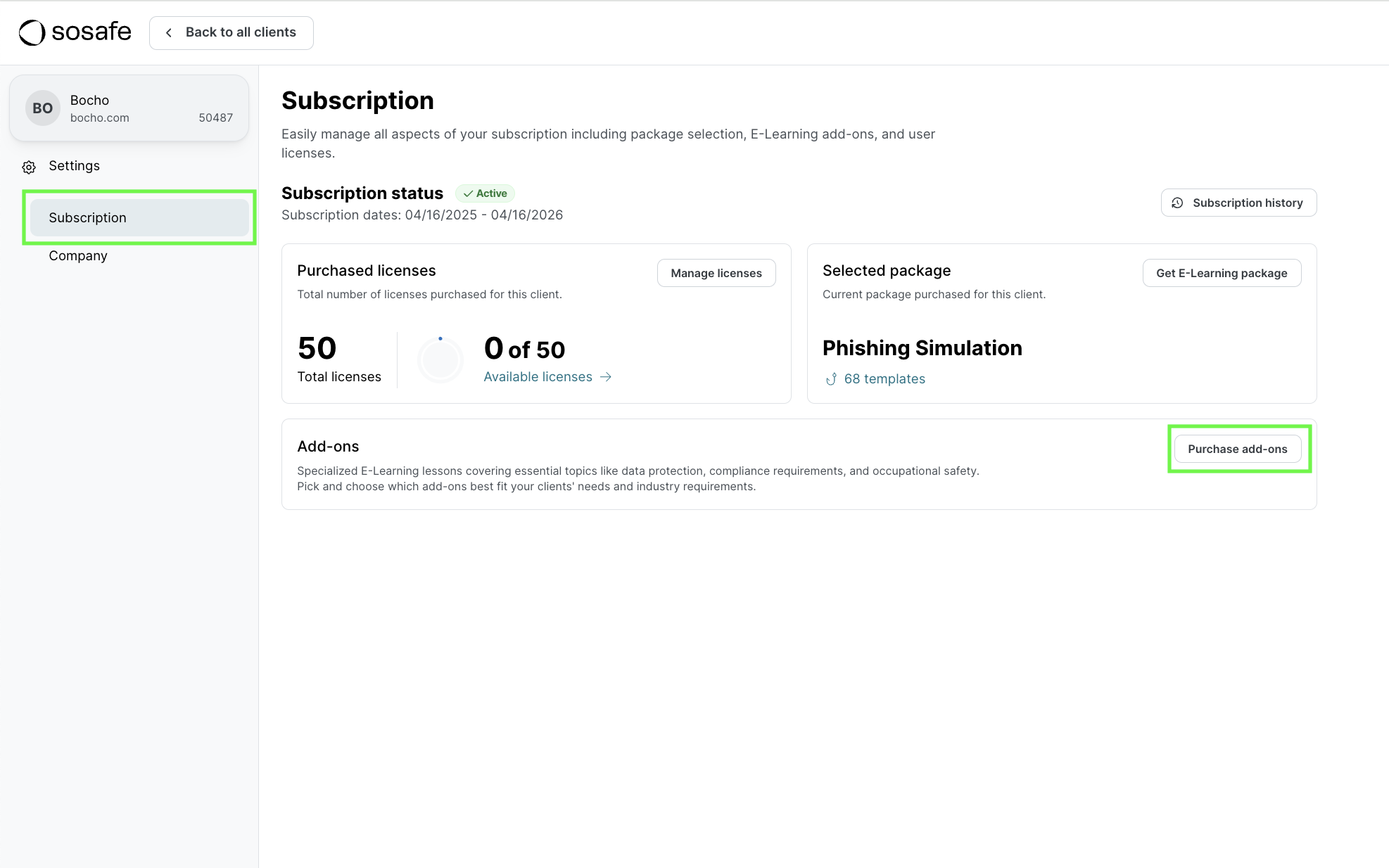Image resolution: width=1389 pixels, height=868 pixels.
Task: Click the Settings gear icon
Action: pyautogui.click(x=29, y=167)
